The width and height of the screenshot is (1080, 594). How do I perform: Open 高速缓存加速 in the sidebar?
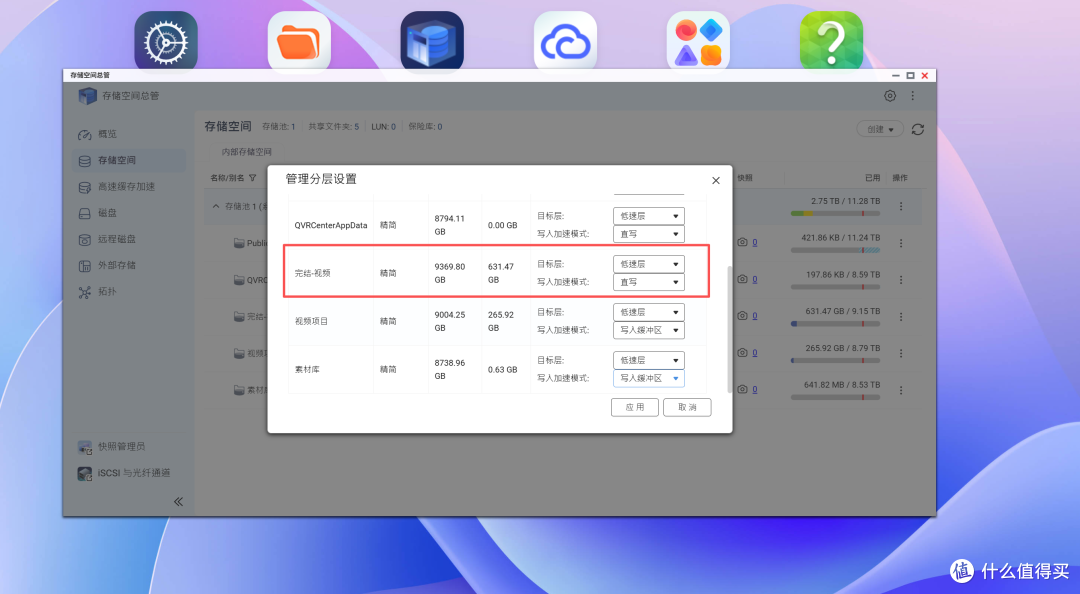[x=129, y=187]
